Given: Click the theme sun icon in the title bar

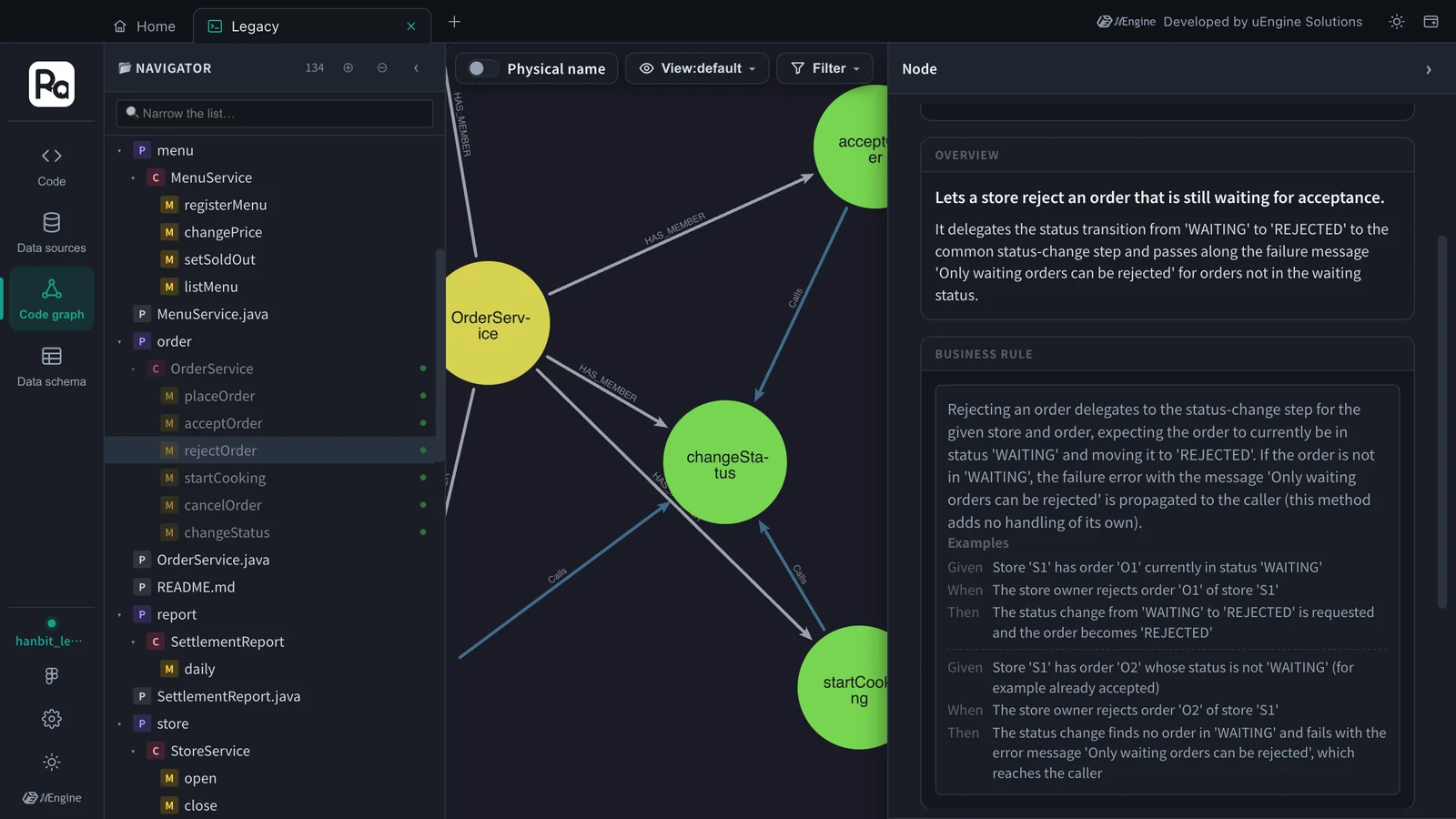Looking at the screenshot, I should [1397, 22].
